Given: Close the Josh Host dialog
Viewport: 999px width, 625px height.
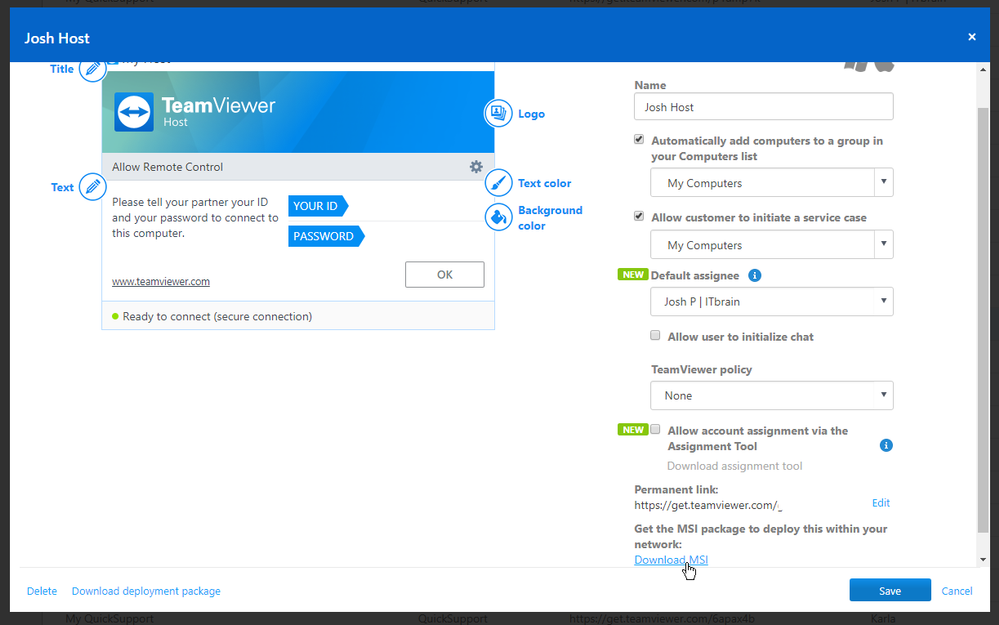Looking at the screenshot, I should [x=972, y=37].
